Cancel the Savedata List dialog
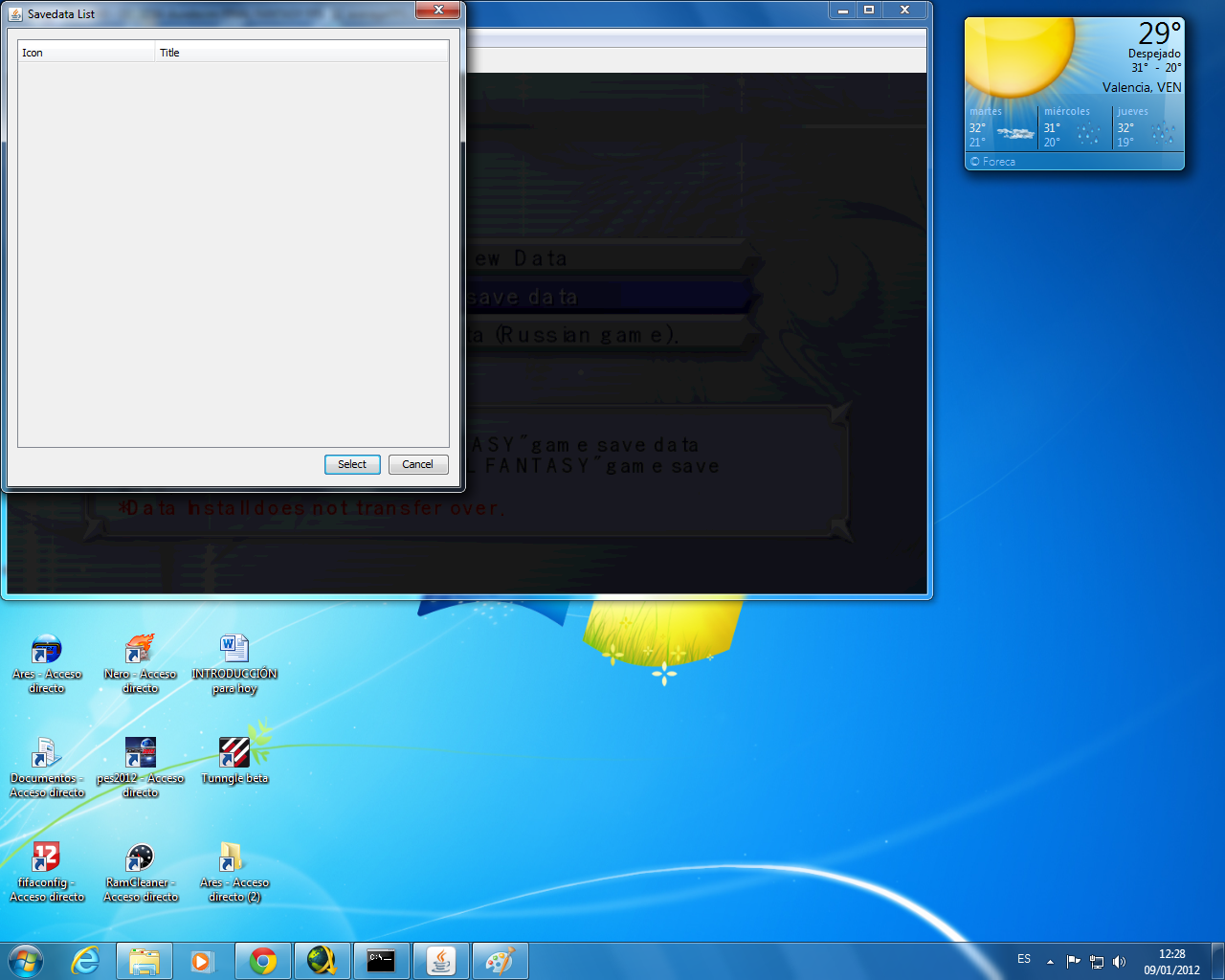This screenshot has width=1225, height=980. point(417,464)
